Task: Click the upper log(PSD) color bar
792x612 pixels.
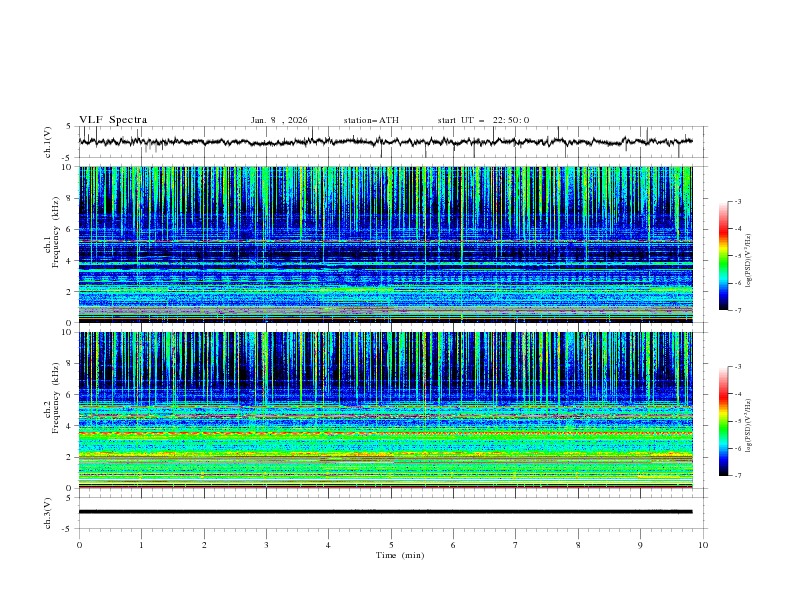Action: pyautogui.click(x=723, y=256)
